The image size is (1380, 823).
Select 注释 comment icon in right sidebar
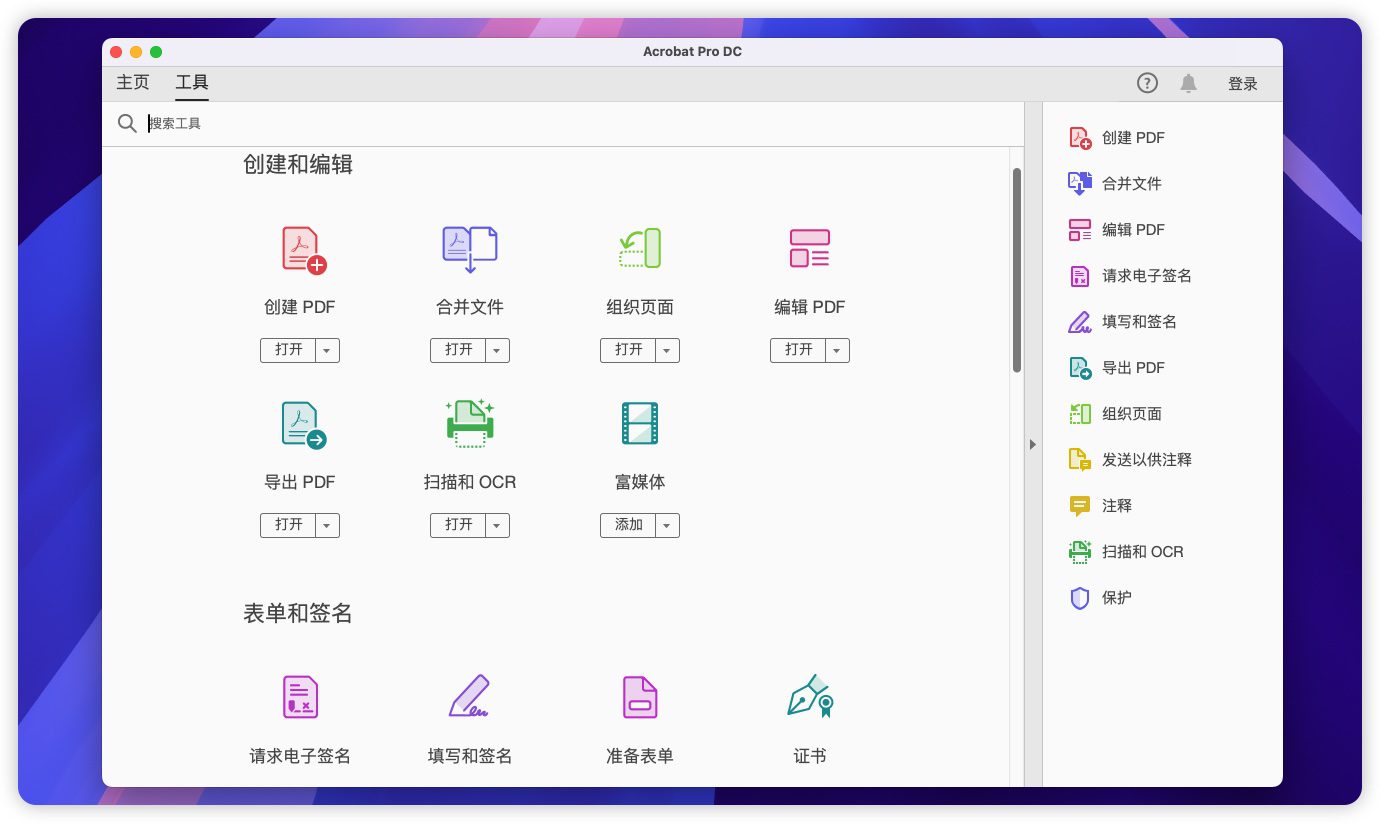point(1079,506)
